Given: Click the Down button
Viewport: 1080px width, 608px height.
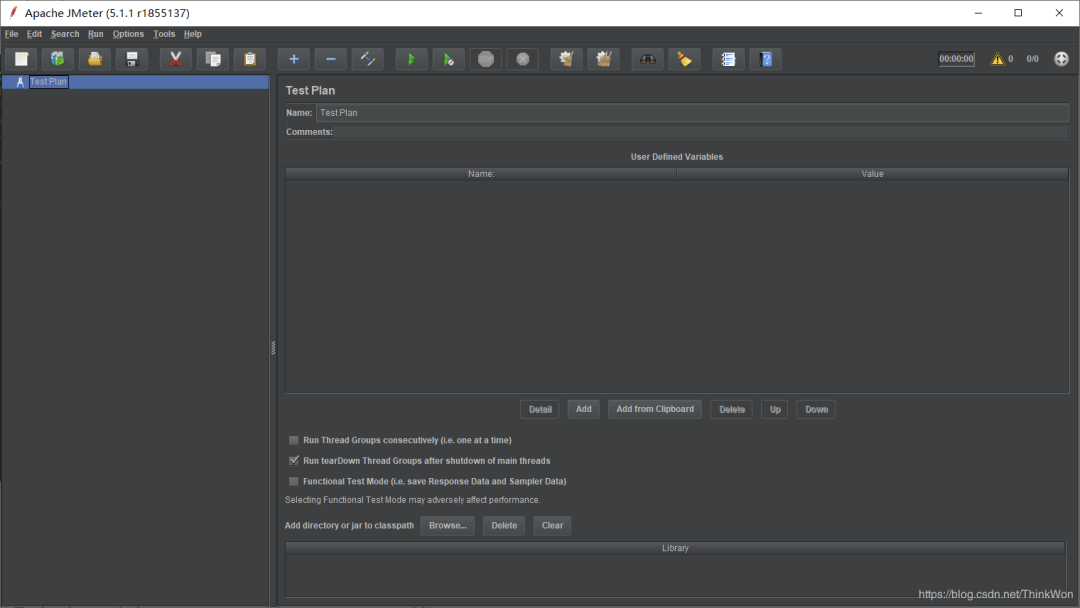Looking at the screenshot, I should click(816, 410).
